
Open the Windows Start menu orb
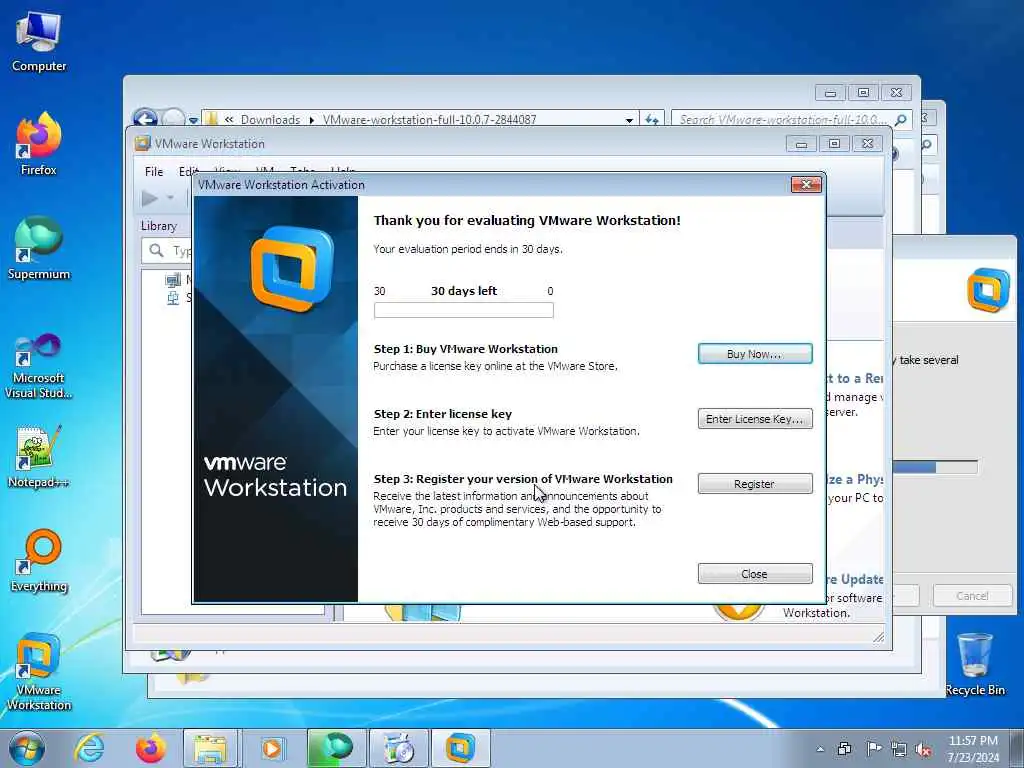27,748
